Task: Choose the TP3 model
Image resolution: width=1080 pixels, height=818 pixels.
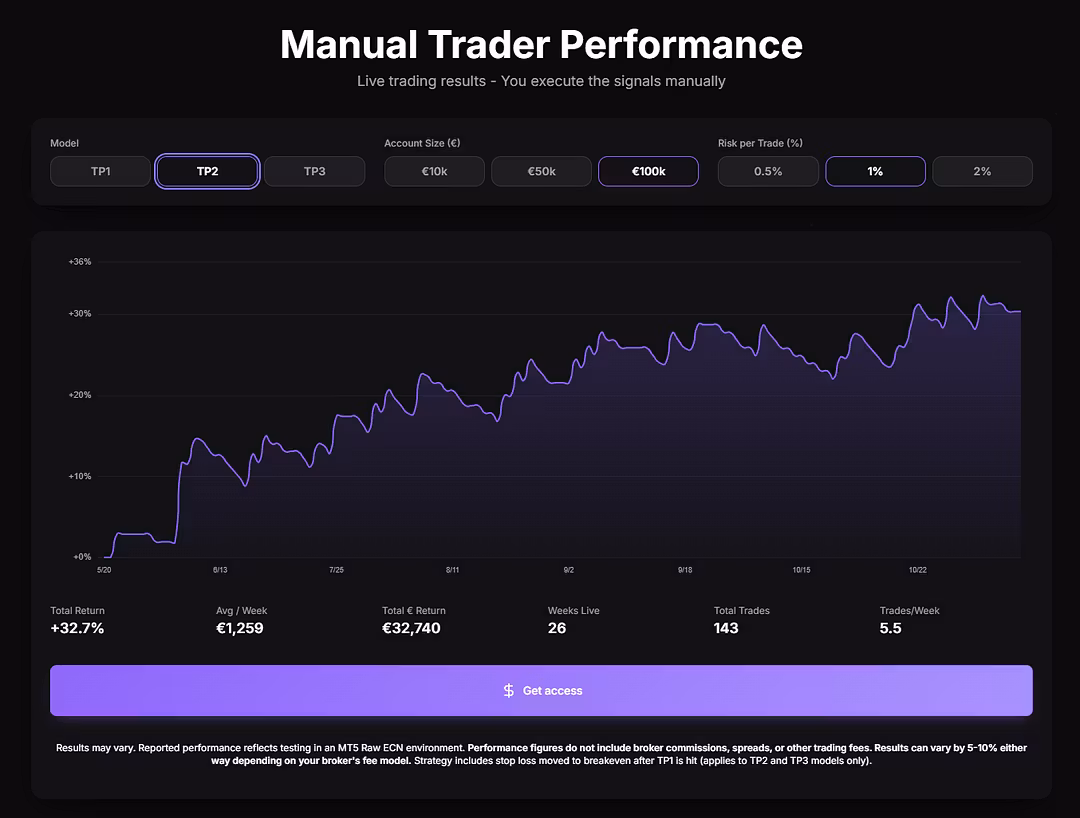Action: point(314,171)
